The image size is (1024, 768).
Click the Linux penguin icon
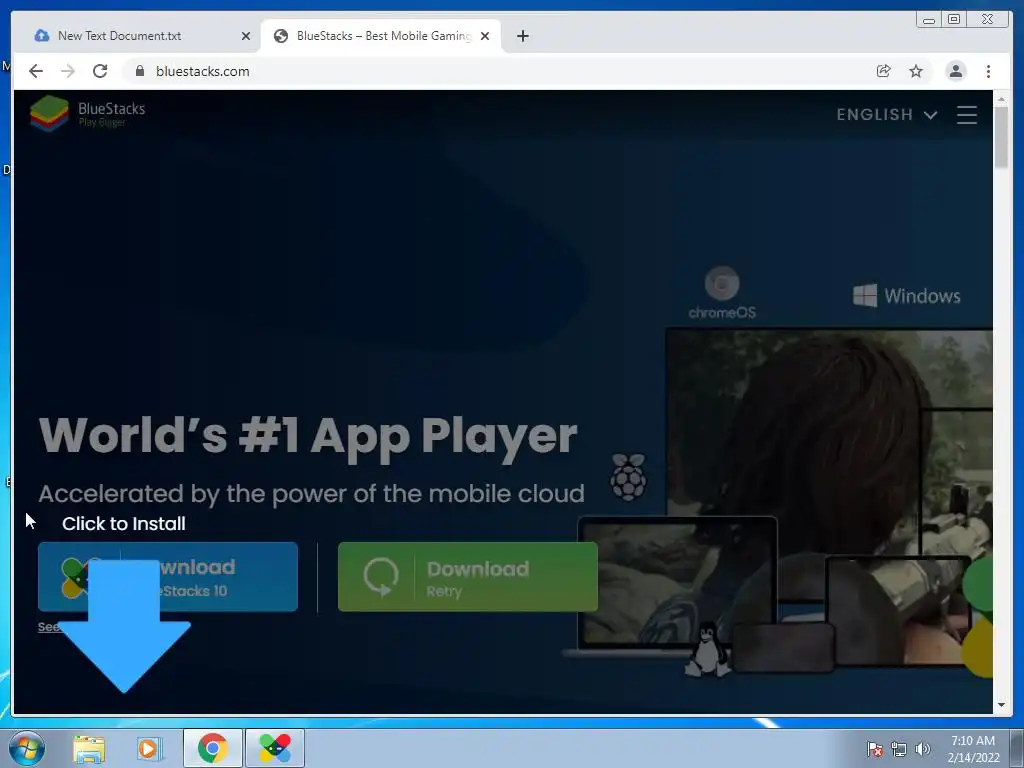pos(707,649)
